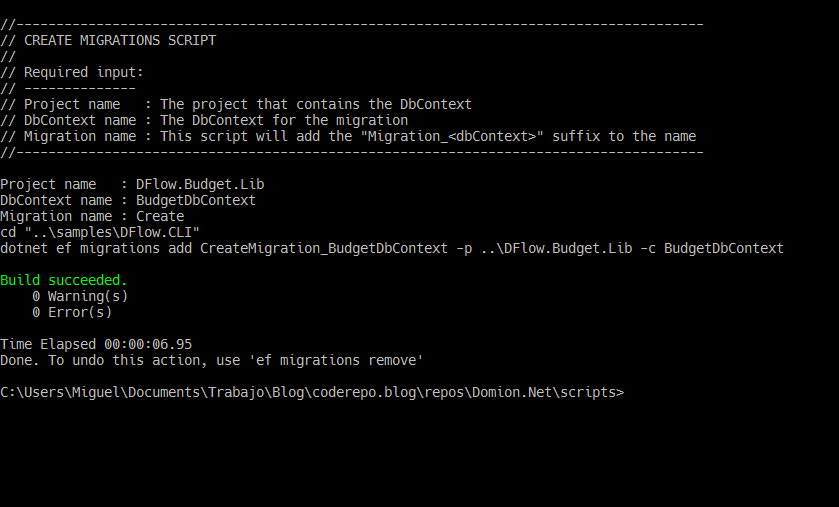Click the green 'Build succeeded.' message
This screenshot has height=507, width=839.
click(64, 281)
